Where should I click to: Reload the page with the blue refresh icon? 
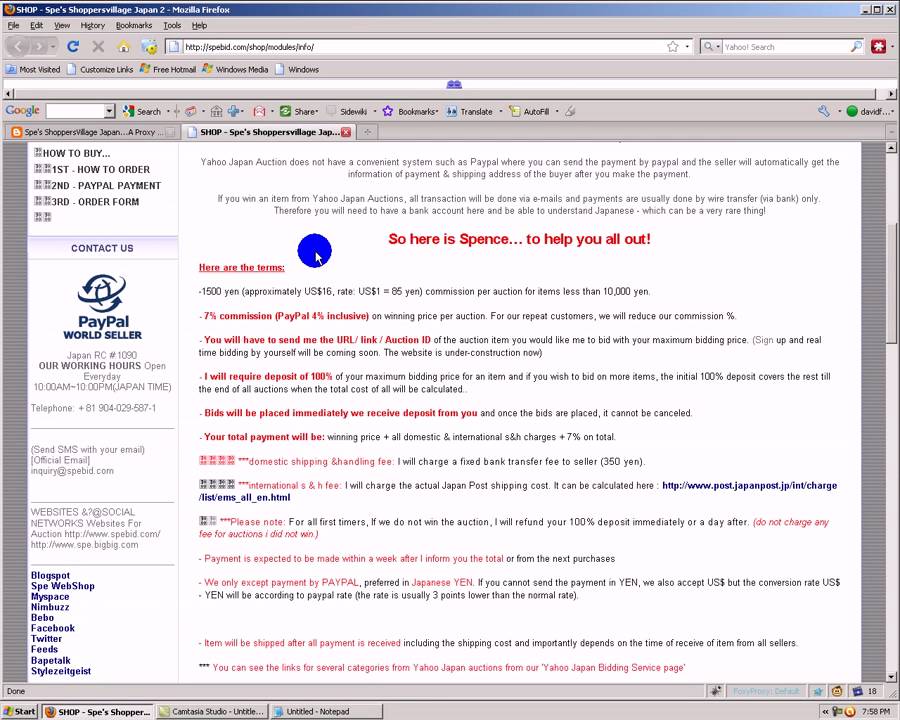pos(73,47)
